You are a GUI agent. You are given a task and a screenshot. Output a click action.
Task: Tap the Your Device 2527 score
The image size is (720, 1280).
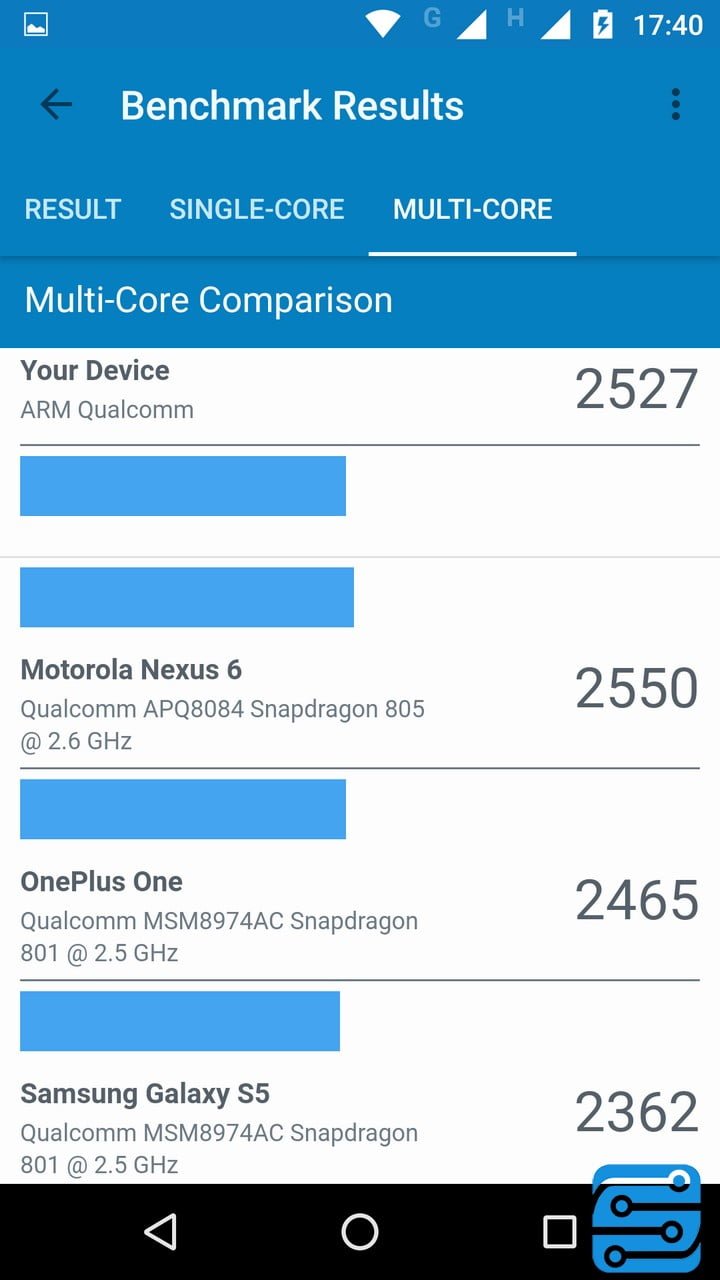coord(636,389)
